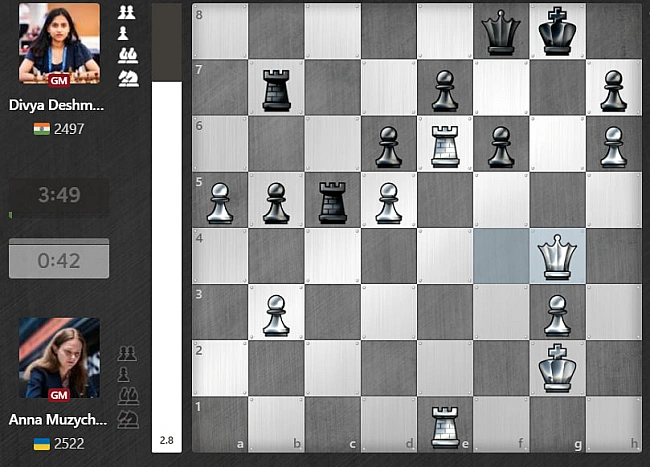The image size is (650, 467).
Task: Click the highlighted empty f4 square
Action: click(500, 256)
